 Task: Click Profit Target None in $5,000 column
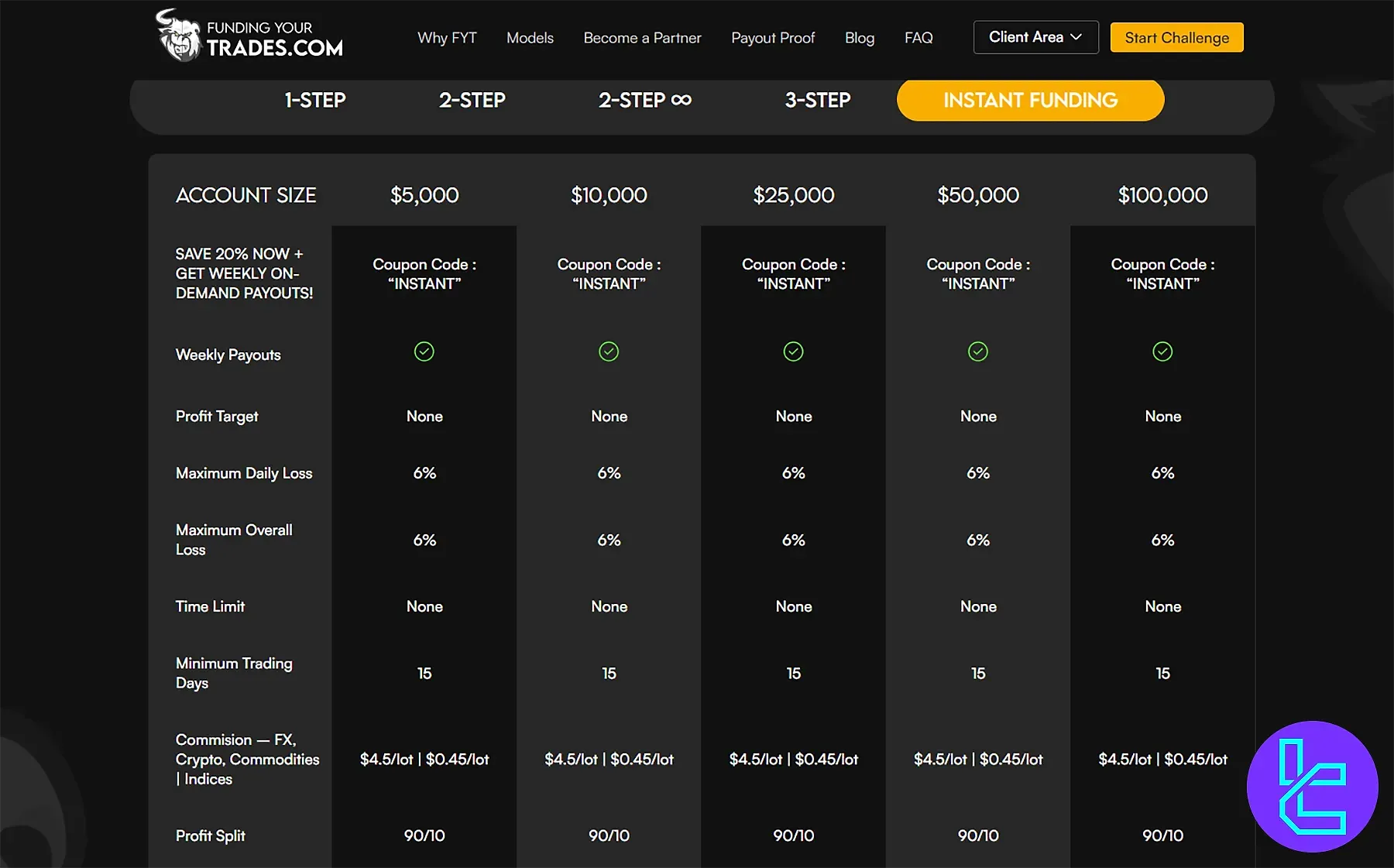tap(424, 417)
